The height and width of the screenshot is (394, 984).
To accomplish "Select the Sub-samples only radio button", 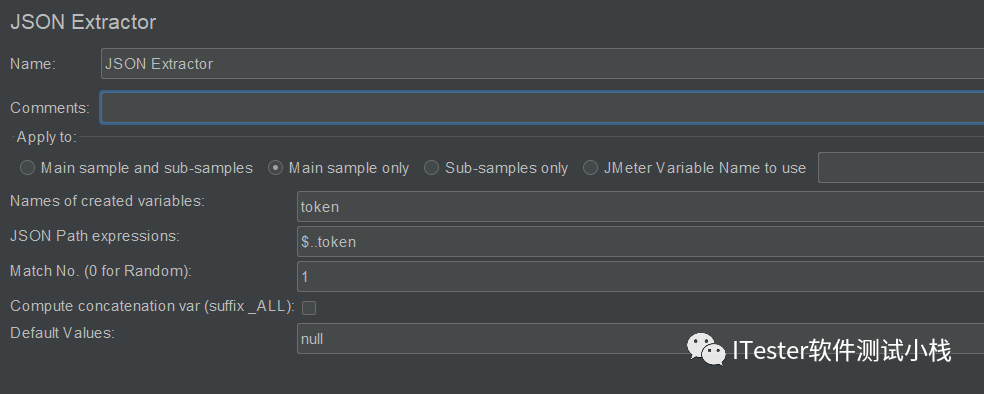I will 431,168.
